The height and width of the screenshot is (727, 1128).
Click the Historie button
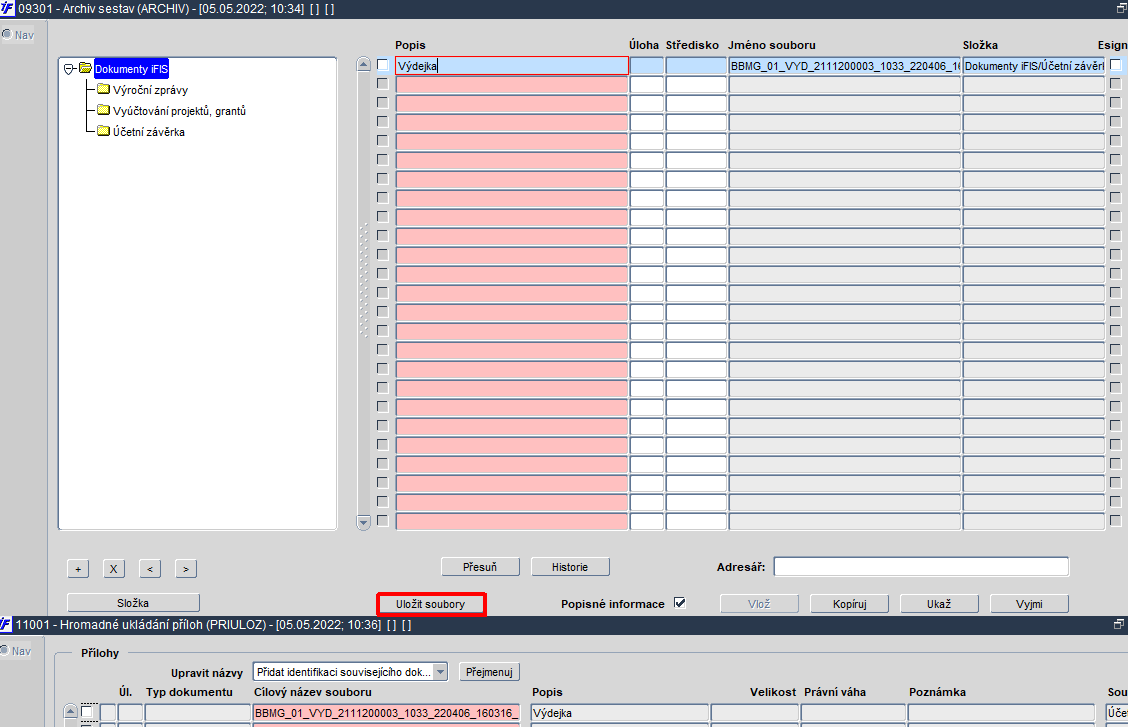[570, 567]
